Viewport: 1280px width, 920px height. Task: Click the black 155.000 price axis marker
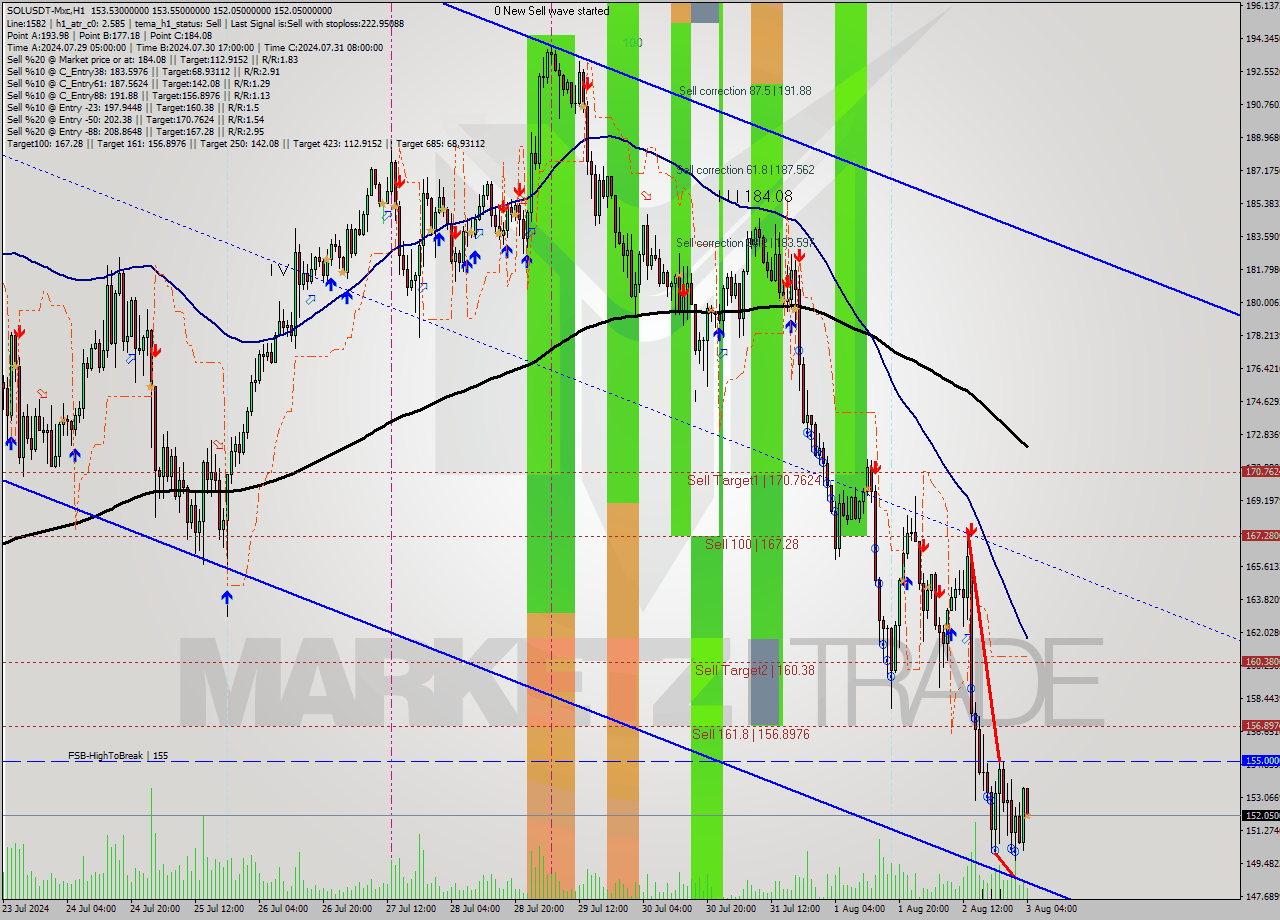click(1260, 761)
